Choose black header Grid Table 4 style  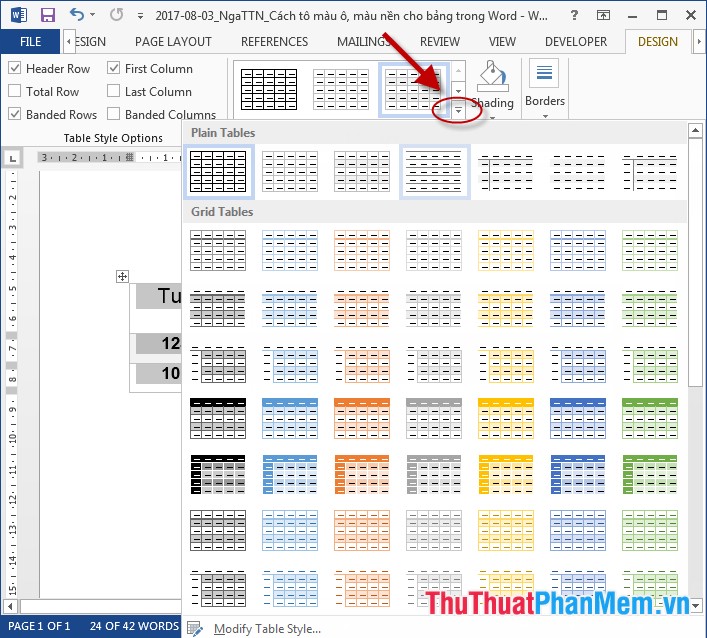point(218,418)
